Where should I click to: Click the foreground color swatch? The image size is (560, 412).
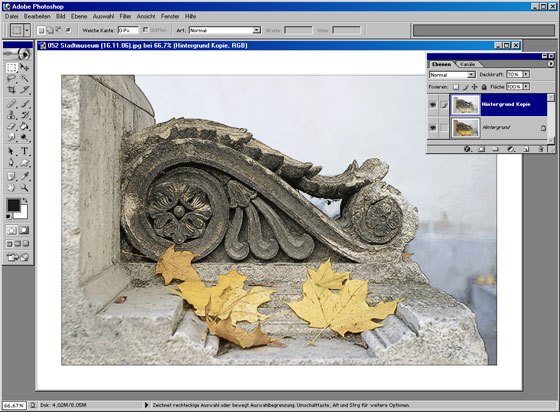14,205
